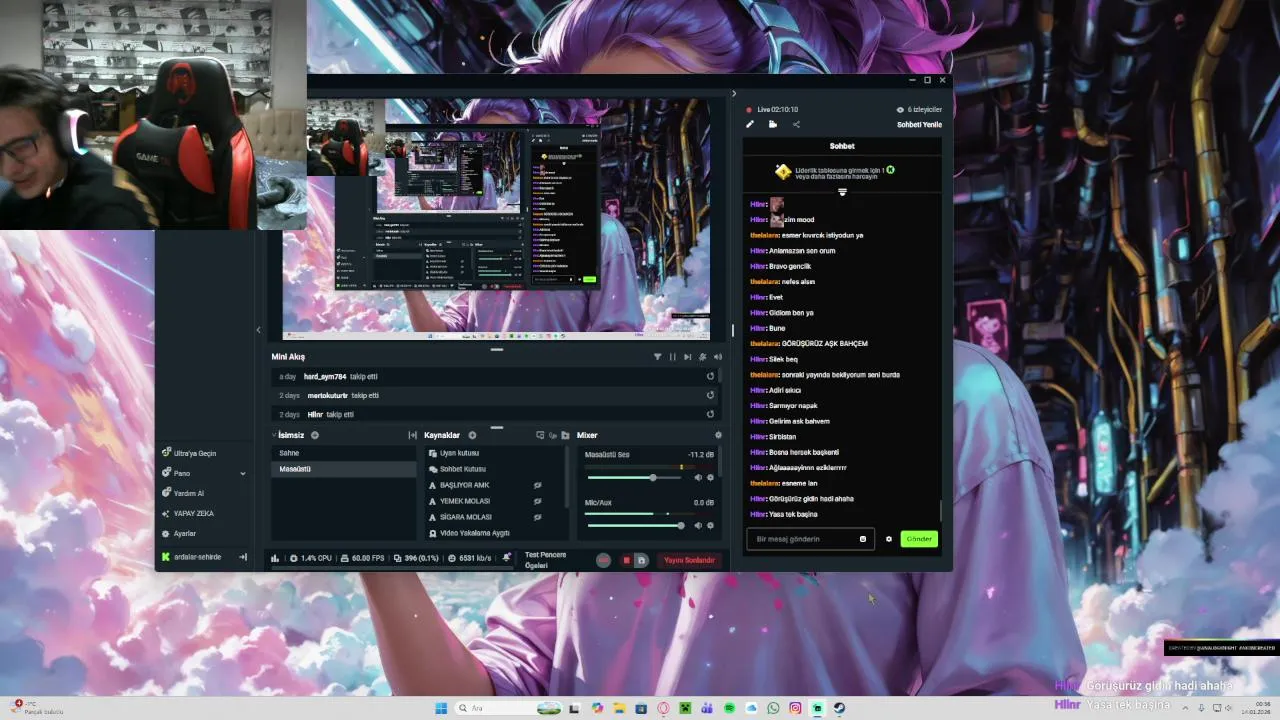Add a new source in Kaynaklar
This screenshot has height=720, width=1280.
(472, 435)
